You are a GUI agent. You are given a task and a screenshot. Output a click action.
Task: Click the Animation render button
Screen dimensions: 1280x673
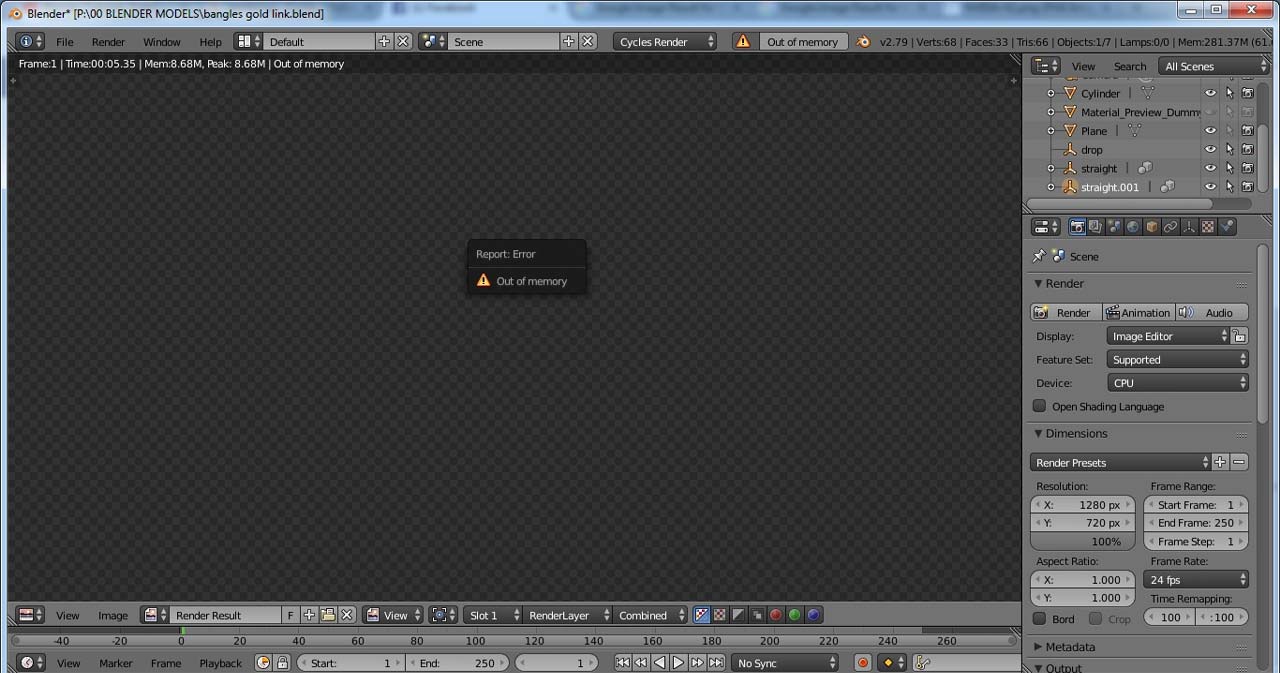[x=1138, y=311]
